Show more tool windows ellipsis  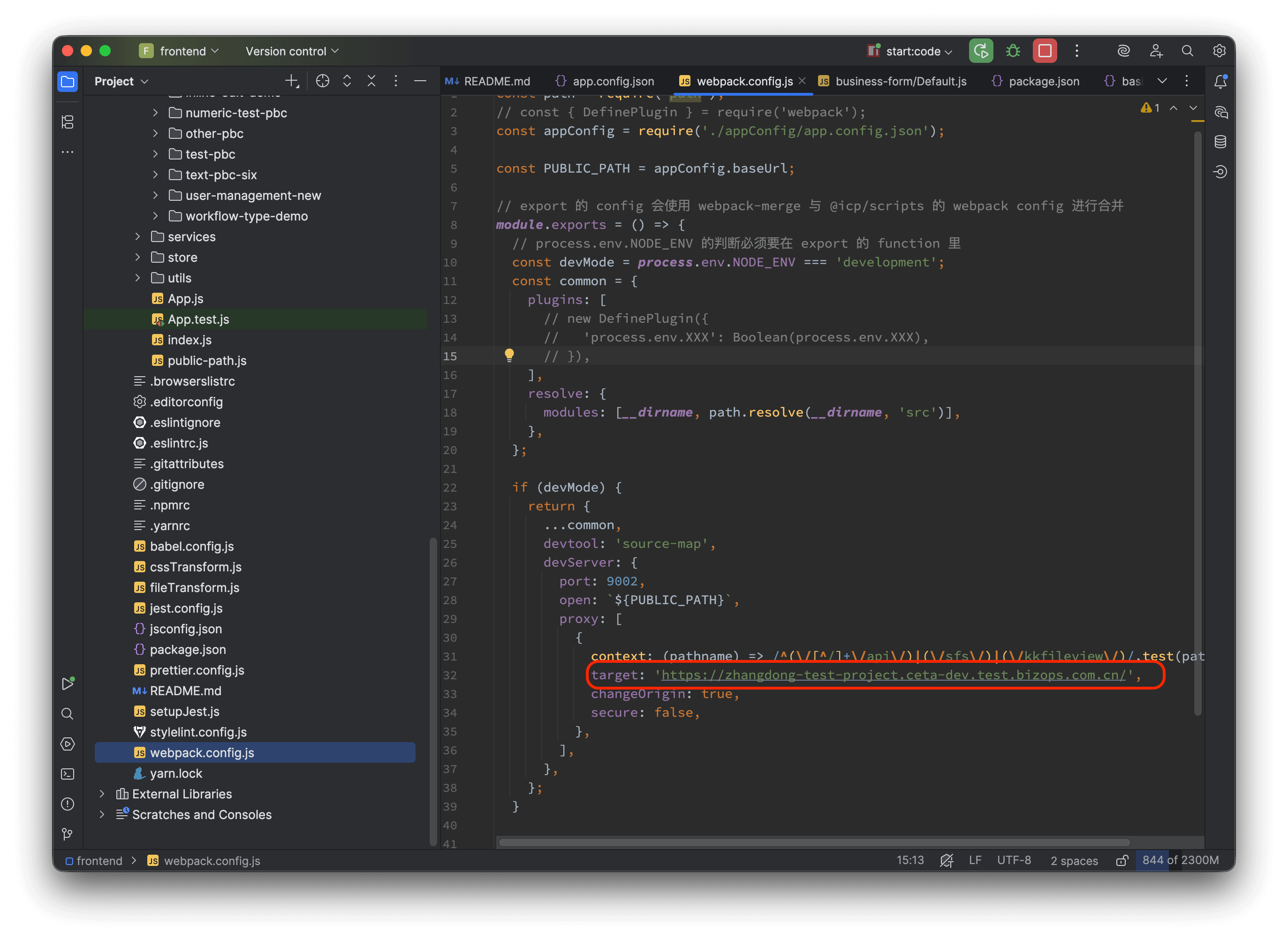pos(67,152)
